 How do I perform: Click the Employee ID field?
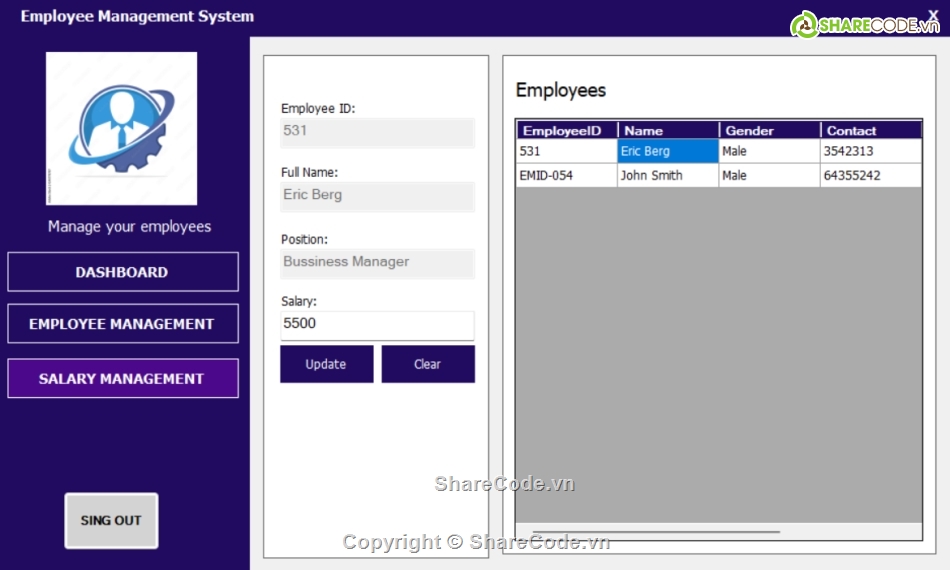click(377, 131)
